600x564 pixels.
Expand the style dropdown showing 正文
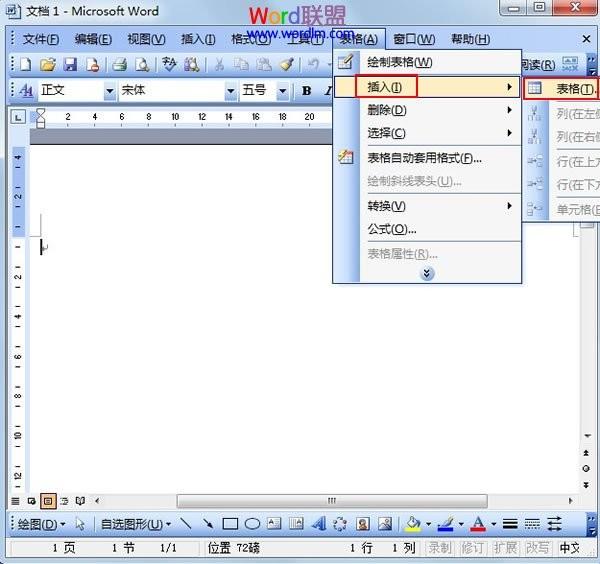pos(109,91)
